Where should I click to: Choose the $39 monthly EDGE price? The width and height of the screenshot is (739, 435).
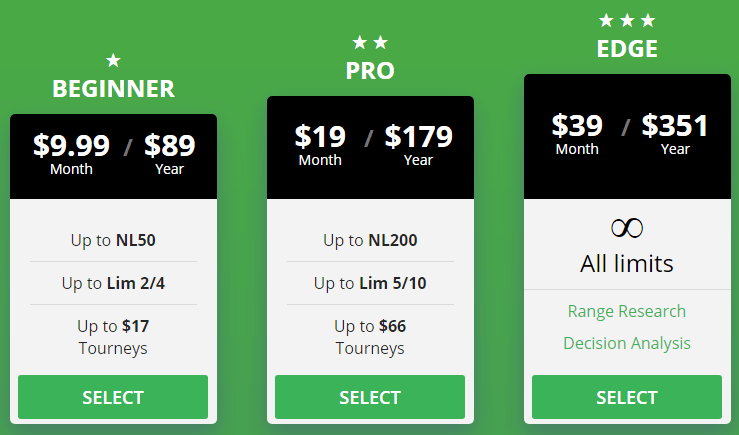(x=577, y=131)
